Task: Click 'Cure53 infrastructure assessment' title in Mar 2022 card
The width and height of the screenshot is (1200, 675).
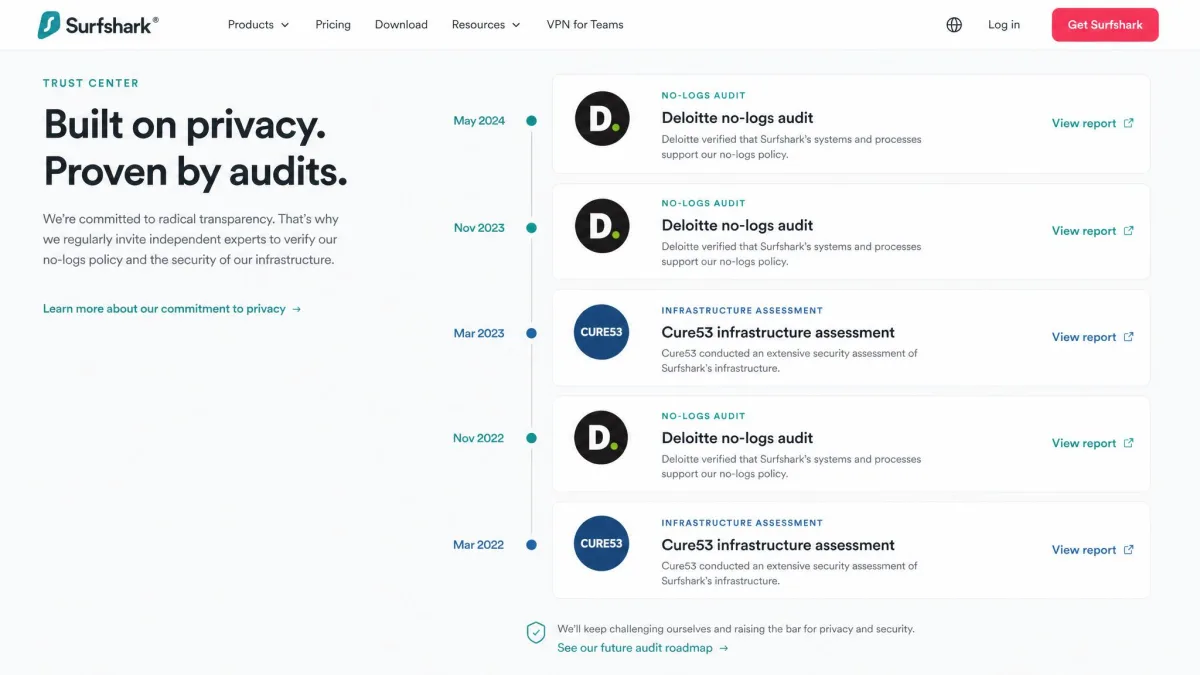Action: click(778, 545)
